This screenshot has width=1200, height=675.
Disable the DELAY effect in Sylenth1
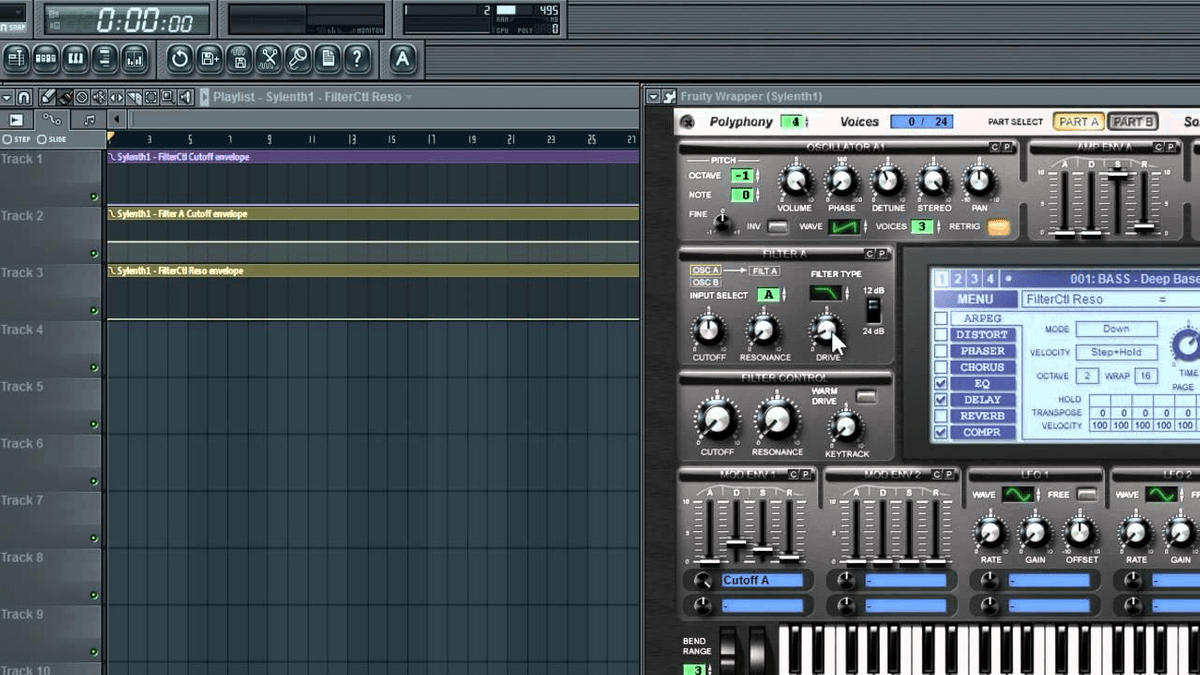[x=941, y=399]
